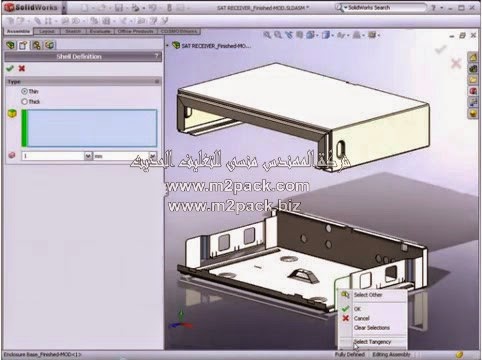Open the SolidWorks Search dropdown arrow
482x360 pixels.
[x=346, y=7]
